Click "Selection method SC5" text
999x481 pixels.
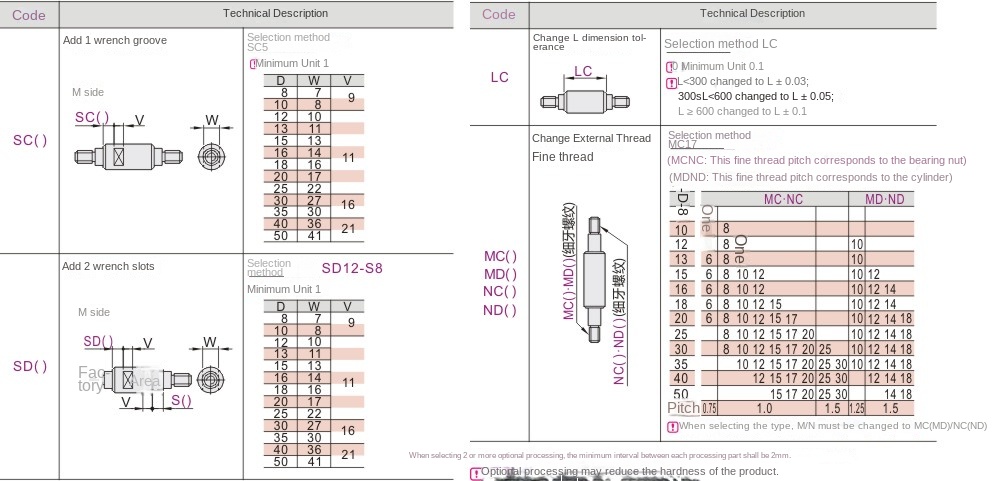tap(289, 42)
